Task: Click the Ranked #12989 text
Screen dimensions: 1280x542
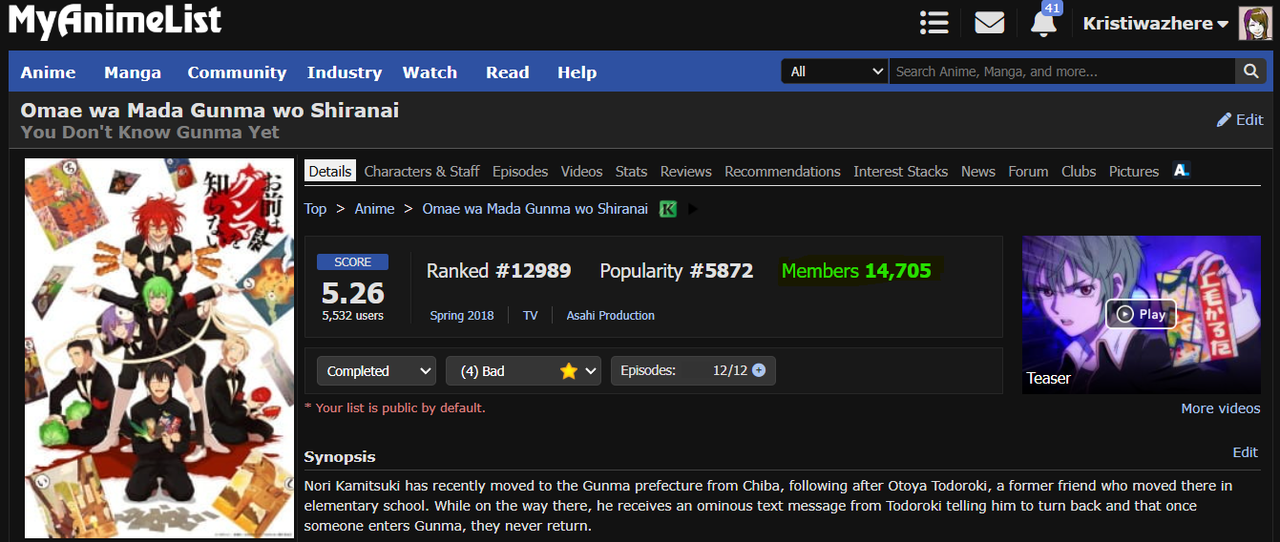Action: point(499,271)
